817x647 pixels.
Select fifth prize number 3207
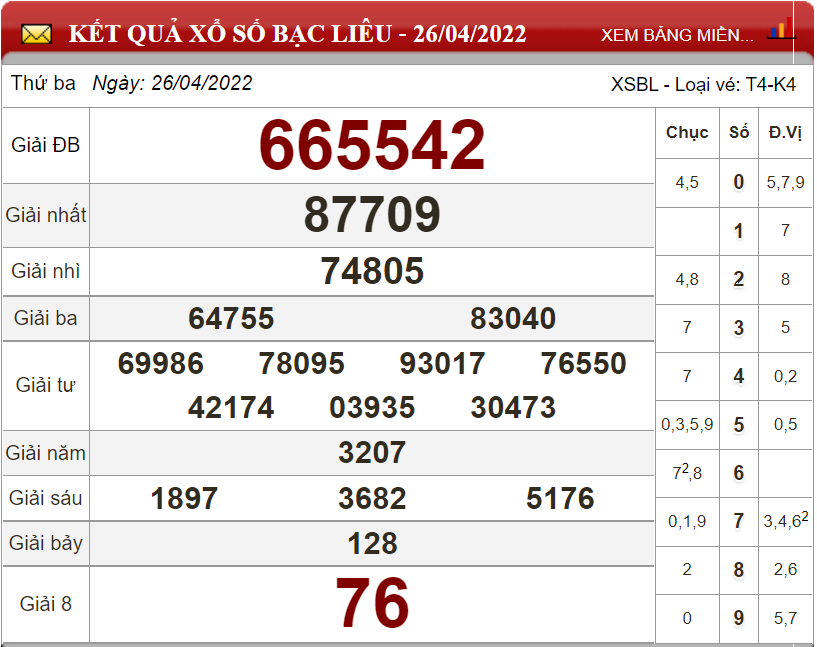pyautogui.click(x=372, y=453)
